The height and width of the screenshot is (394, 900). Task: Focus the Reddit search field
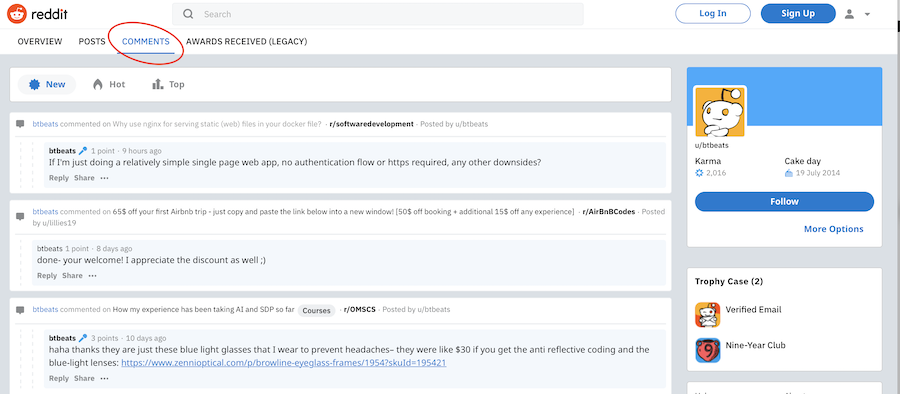click(x=378, y=14)
